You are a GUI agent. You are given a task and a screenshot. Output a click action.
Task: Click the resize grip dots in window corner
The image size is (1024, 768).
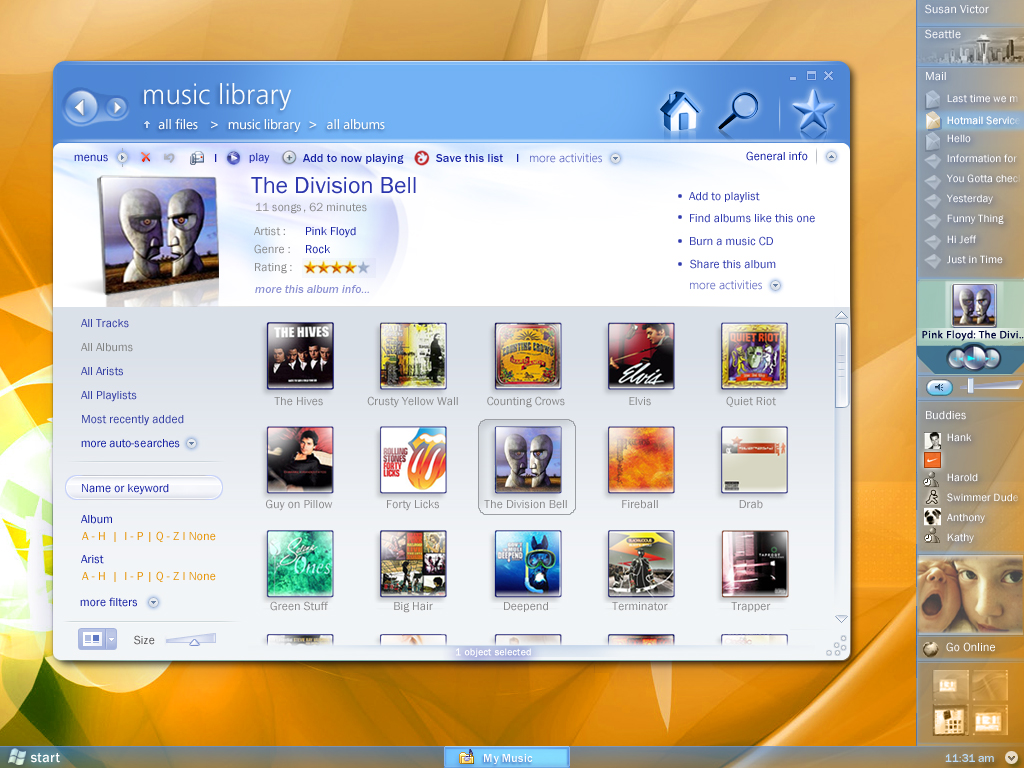[x=837, y=647]
